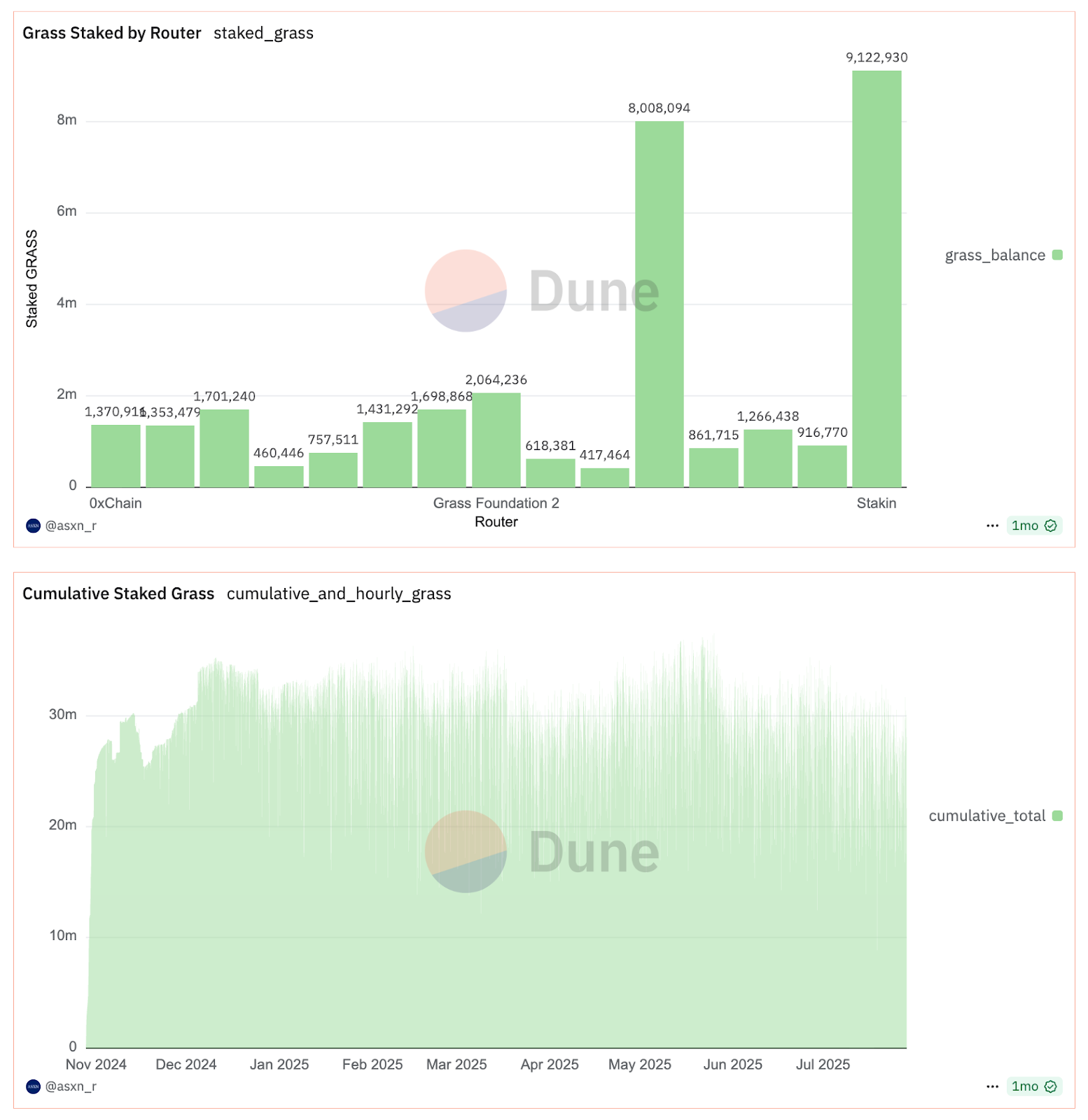Select the bar labeled 2,064,236
The height and width of the screenshot is (1120, 1088).
[496, 440]
